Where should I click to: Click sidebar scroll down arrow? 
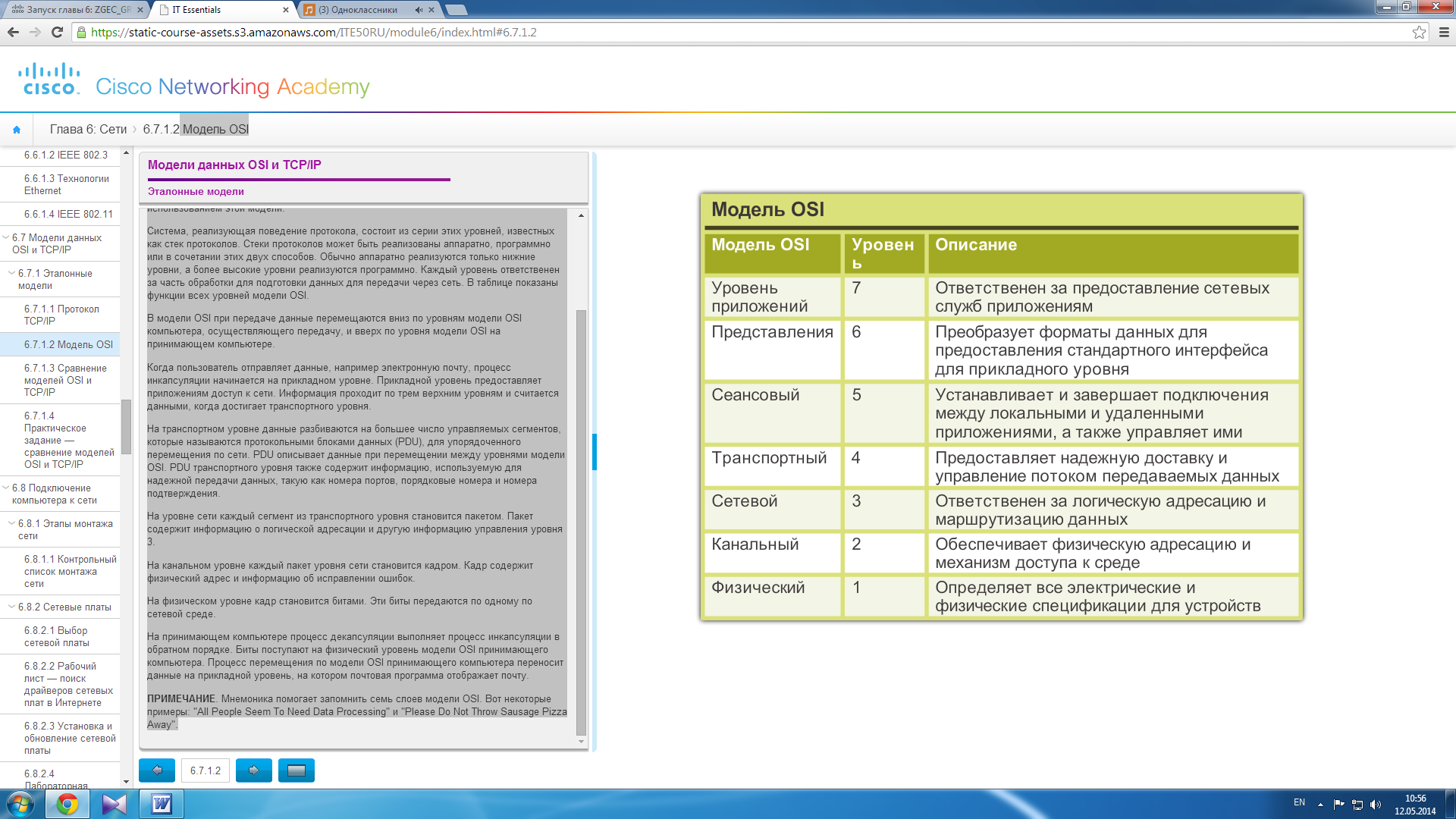click(126, 782)
